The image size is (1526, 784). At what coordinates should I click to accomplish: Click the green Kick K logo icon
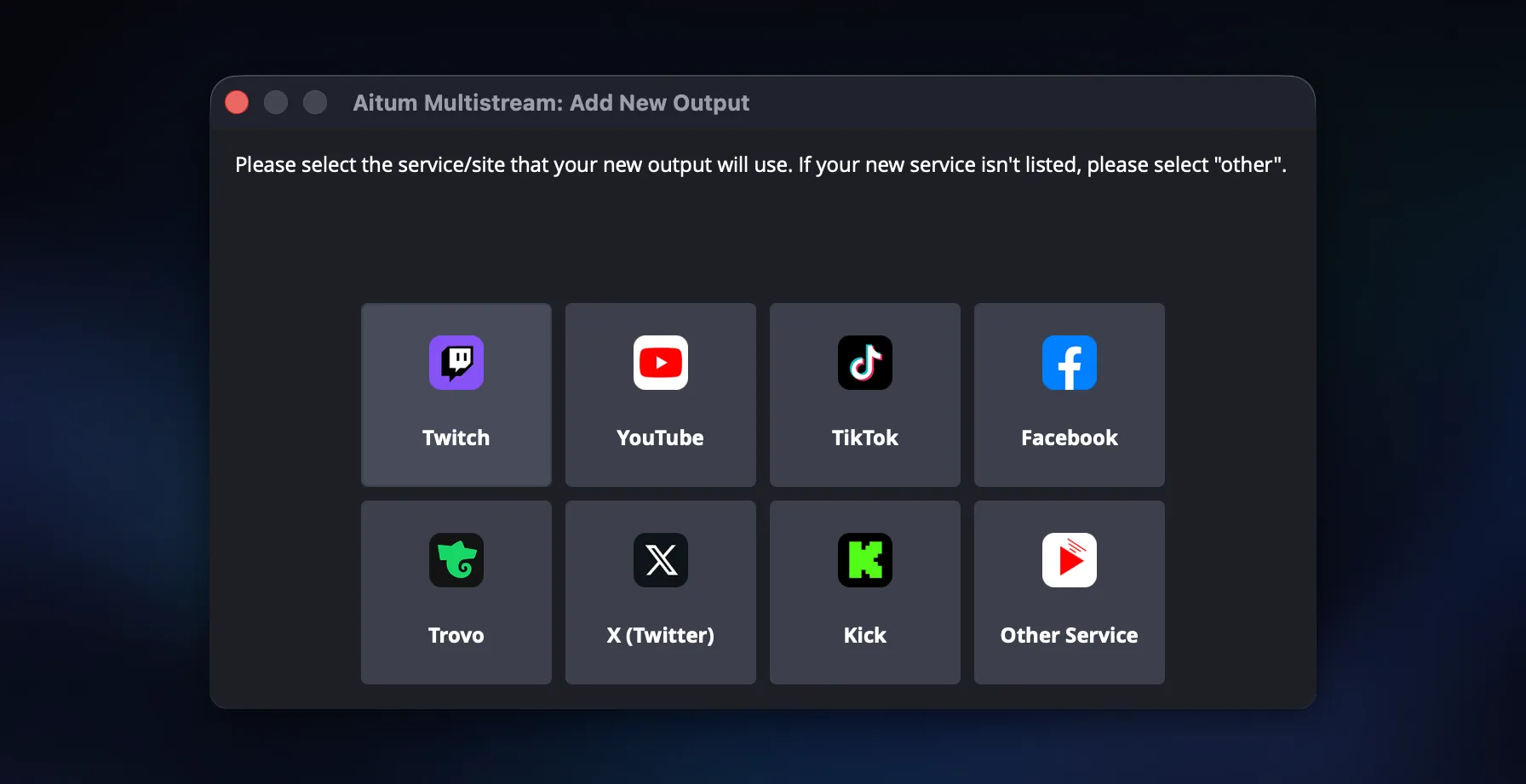point(865,560)
